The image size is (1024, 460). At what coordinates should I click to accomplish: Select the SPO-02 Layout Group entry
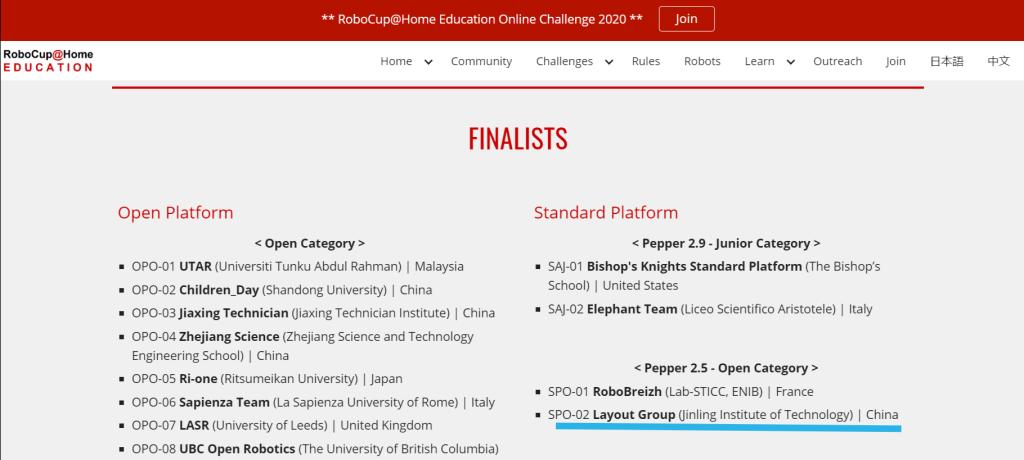click(723, 414)
